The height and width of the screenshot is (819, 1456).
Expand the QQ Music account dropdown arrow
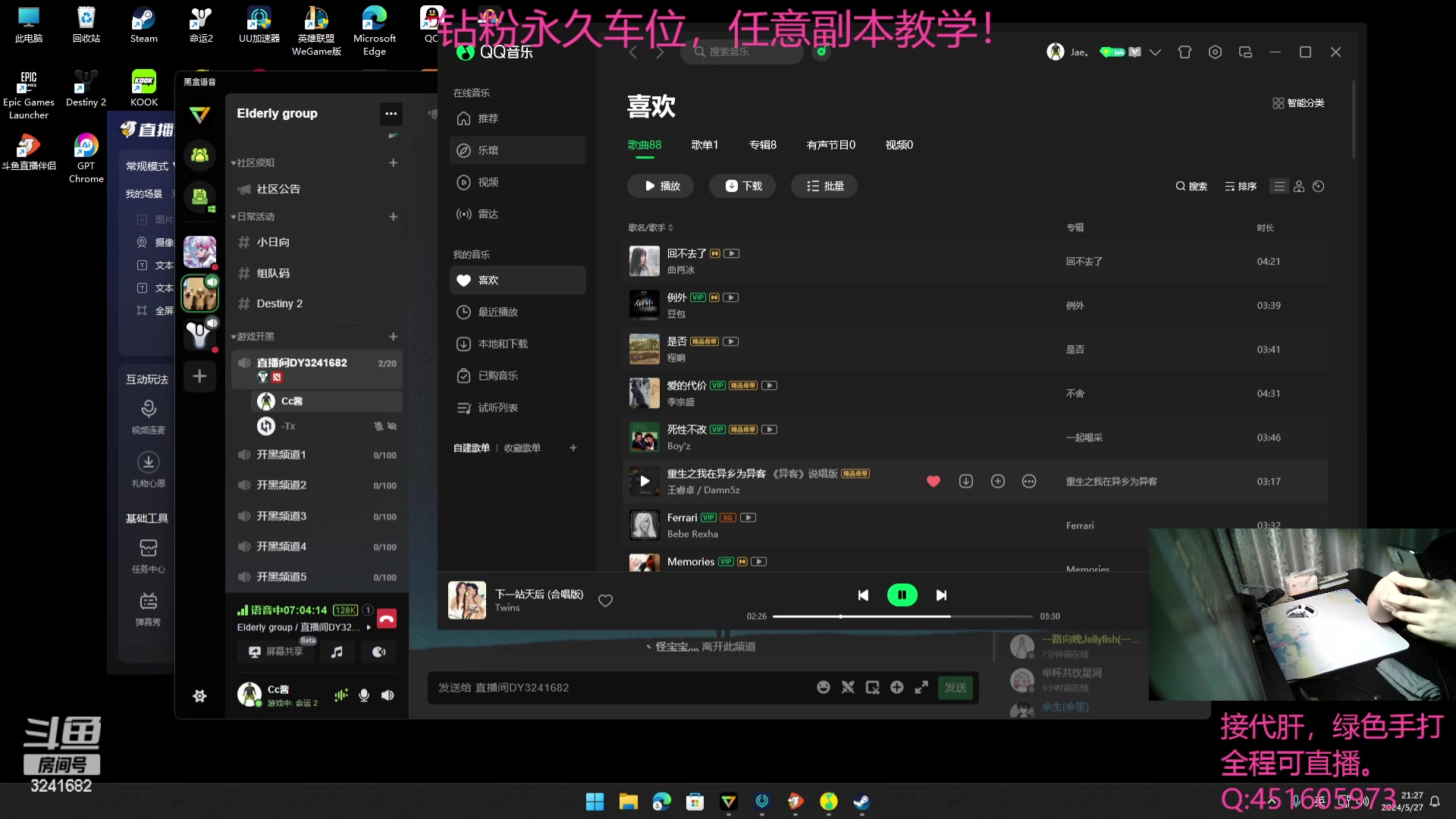point(1155,52)
